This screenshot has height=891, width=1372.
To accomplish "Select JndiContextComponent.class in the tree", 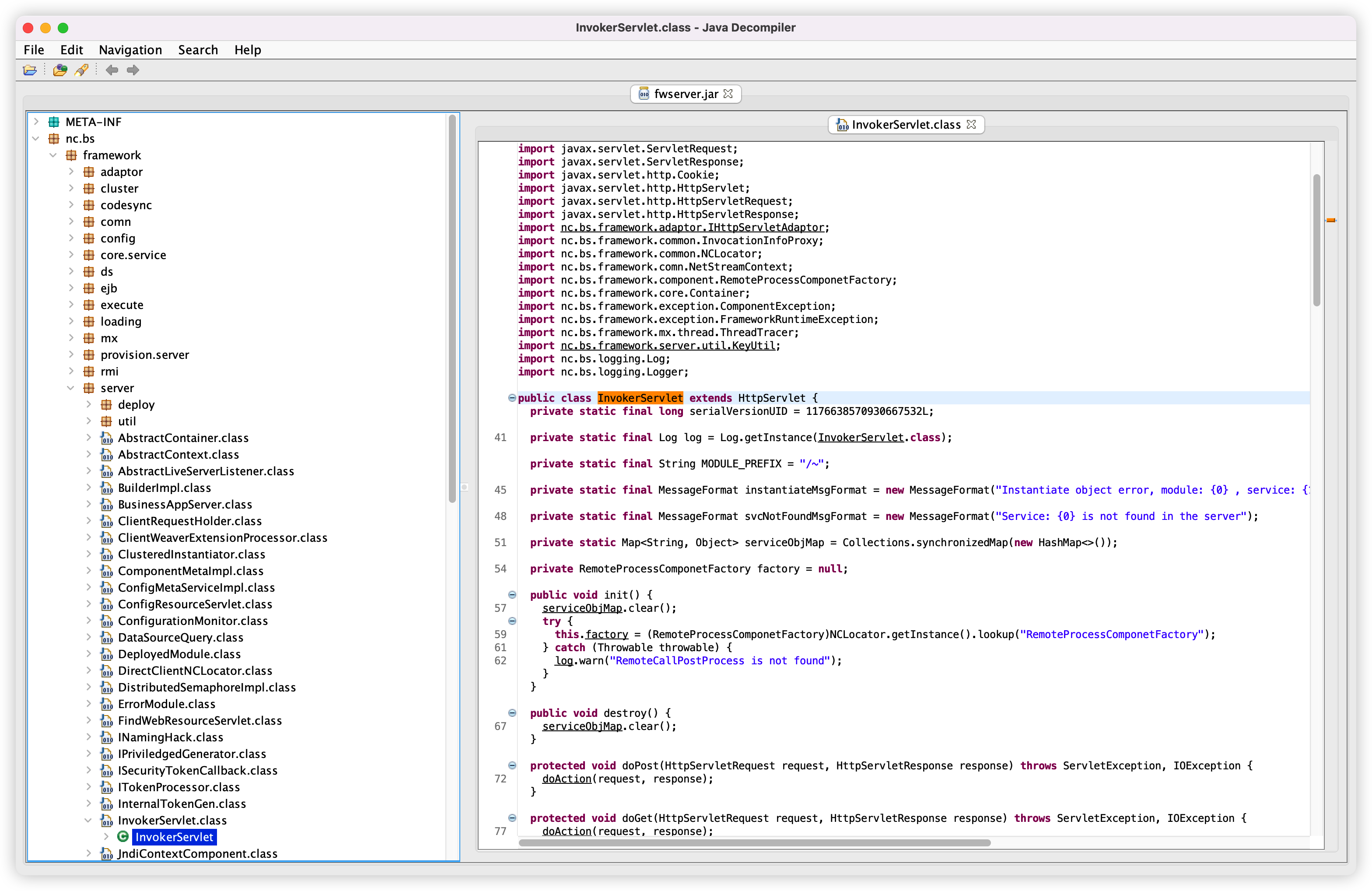I will (197, 853).
